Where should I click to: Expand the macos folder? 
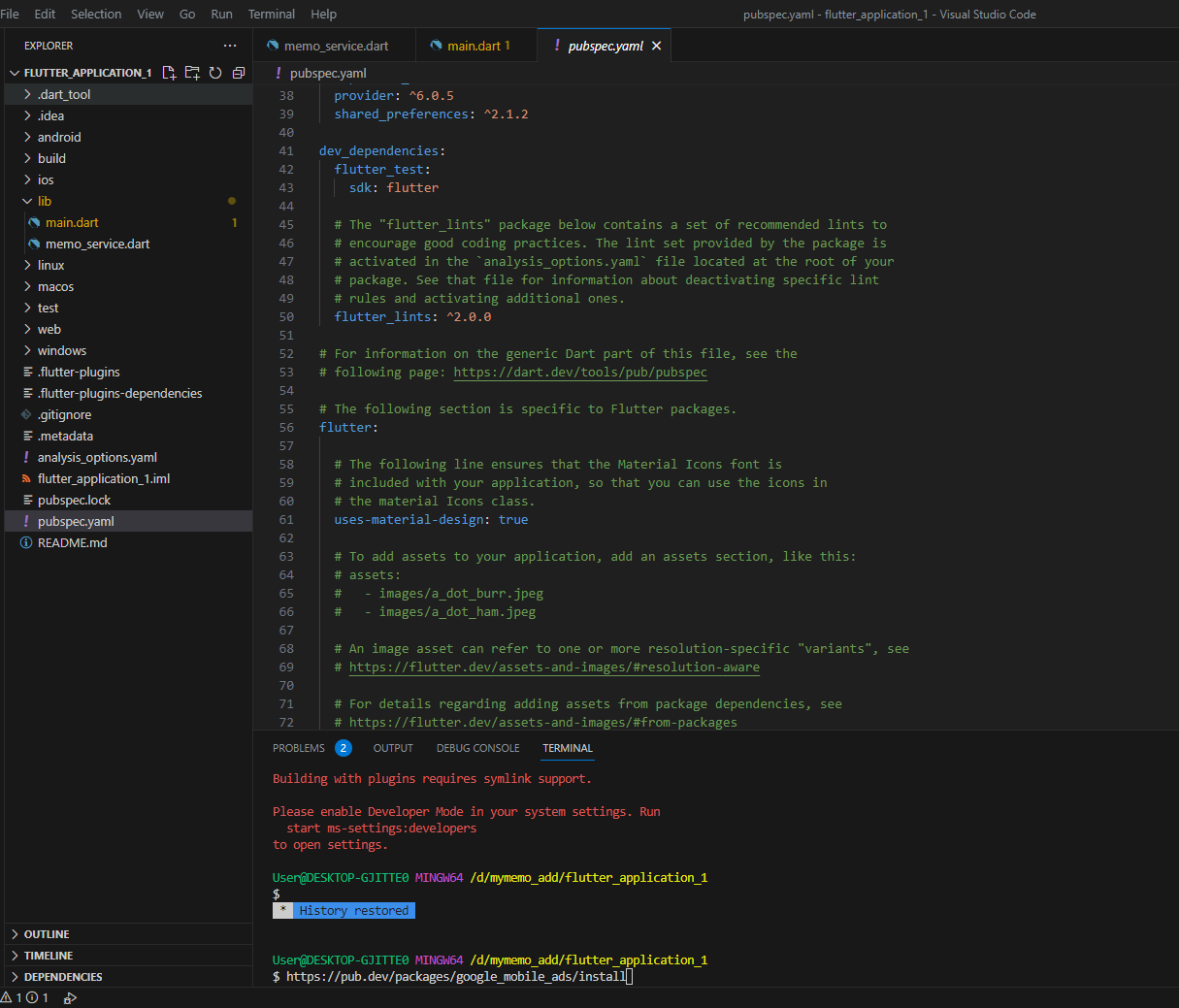point(27,286)
